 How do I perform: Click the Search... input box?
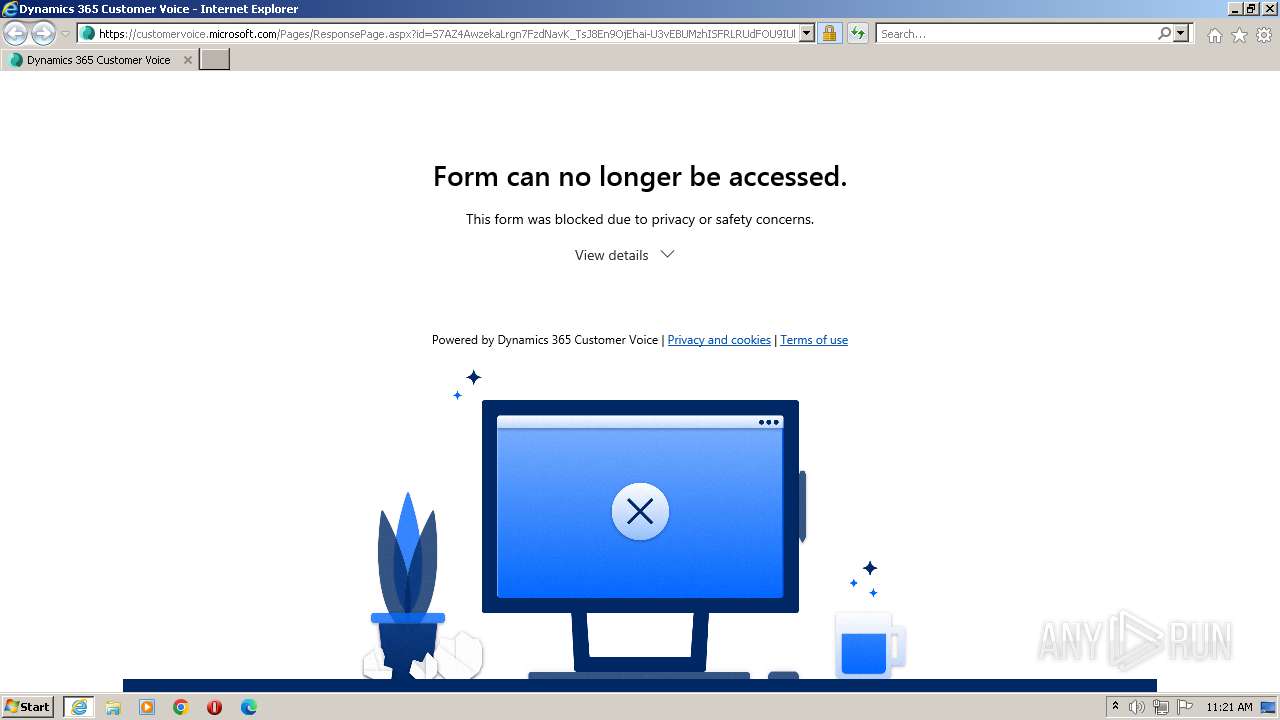pos(1016,34)
